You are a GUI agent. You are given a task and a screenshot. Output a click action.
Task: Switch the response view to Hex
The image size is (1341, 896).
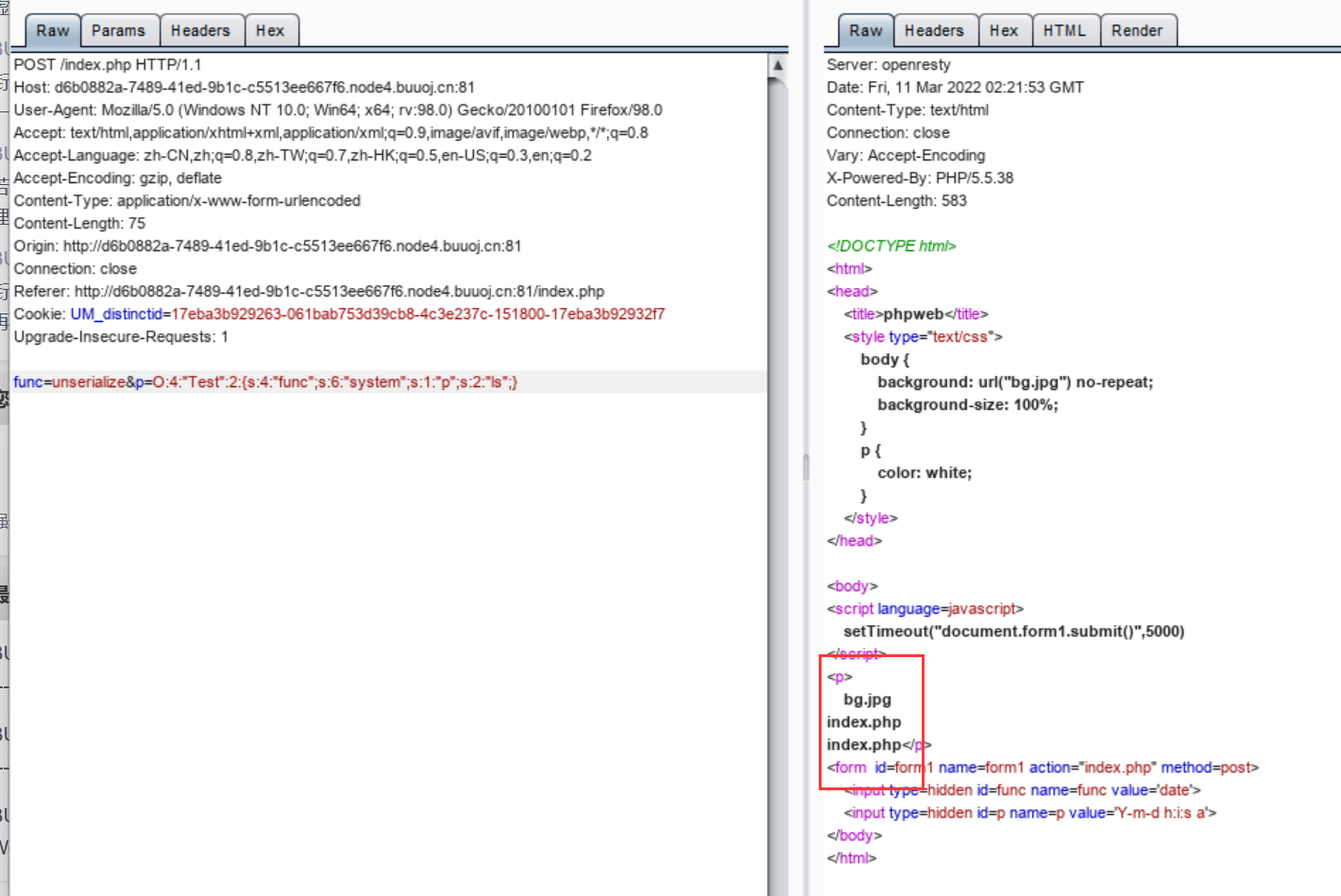point(1005,29)
